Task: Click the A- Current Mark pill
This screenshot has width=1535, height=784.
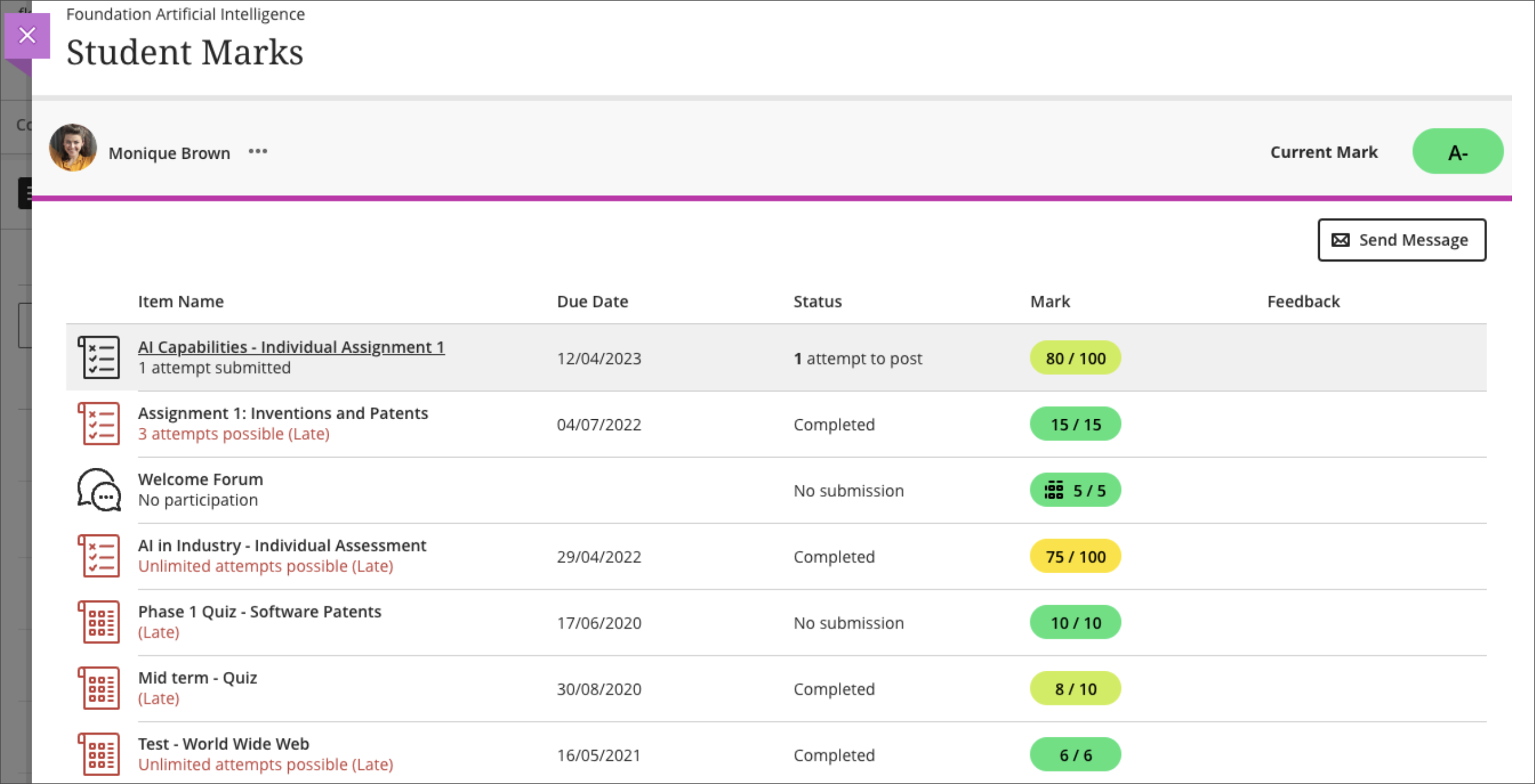Action: click(x=1457, y=151)
